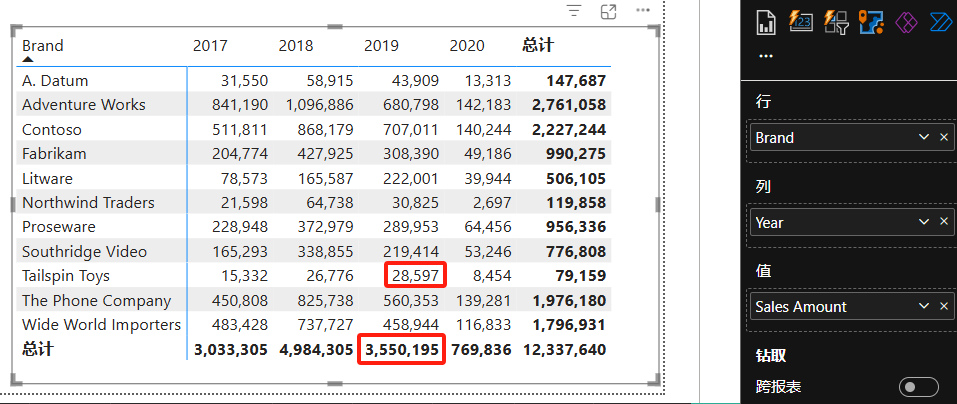This screenshot has width=957, height=404.
Task: Open More options ellipsis above matrix
Action: (x=643, y=10)
